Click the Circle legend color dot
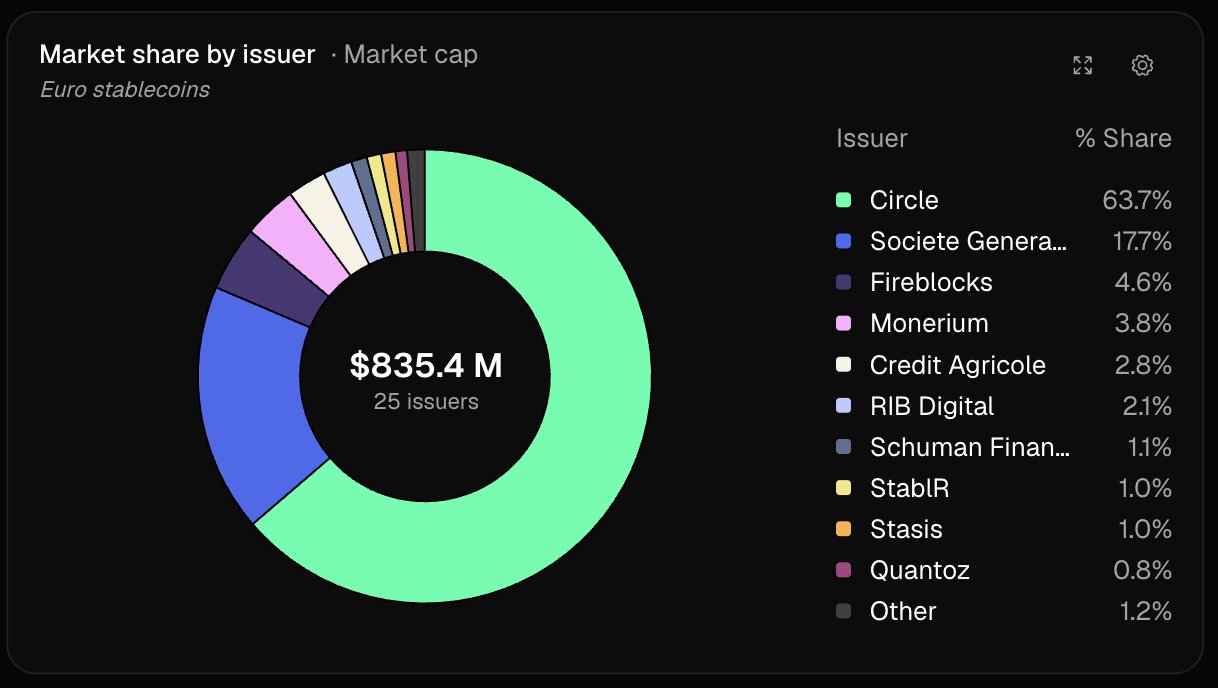This screenshot has height=688, width=1218. (843, 200)
